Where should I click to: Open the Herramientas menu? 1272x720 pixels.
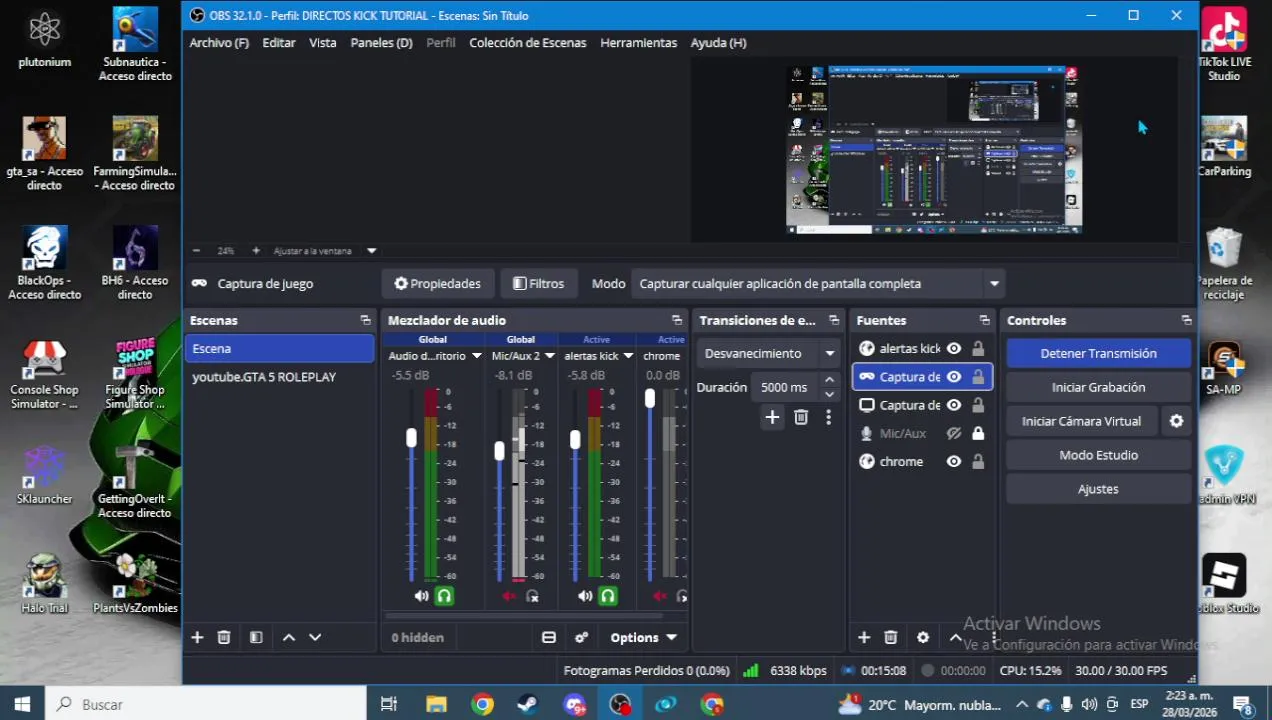[x=639, y=43]
